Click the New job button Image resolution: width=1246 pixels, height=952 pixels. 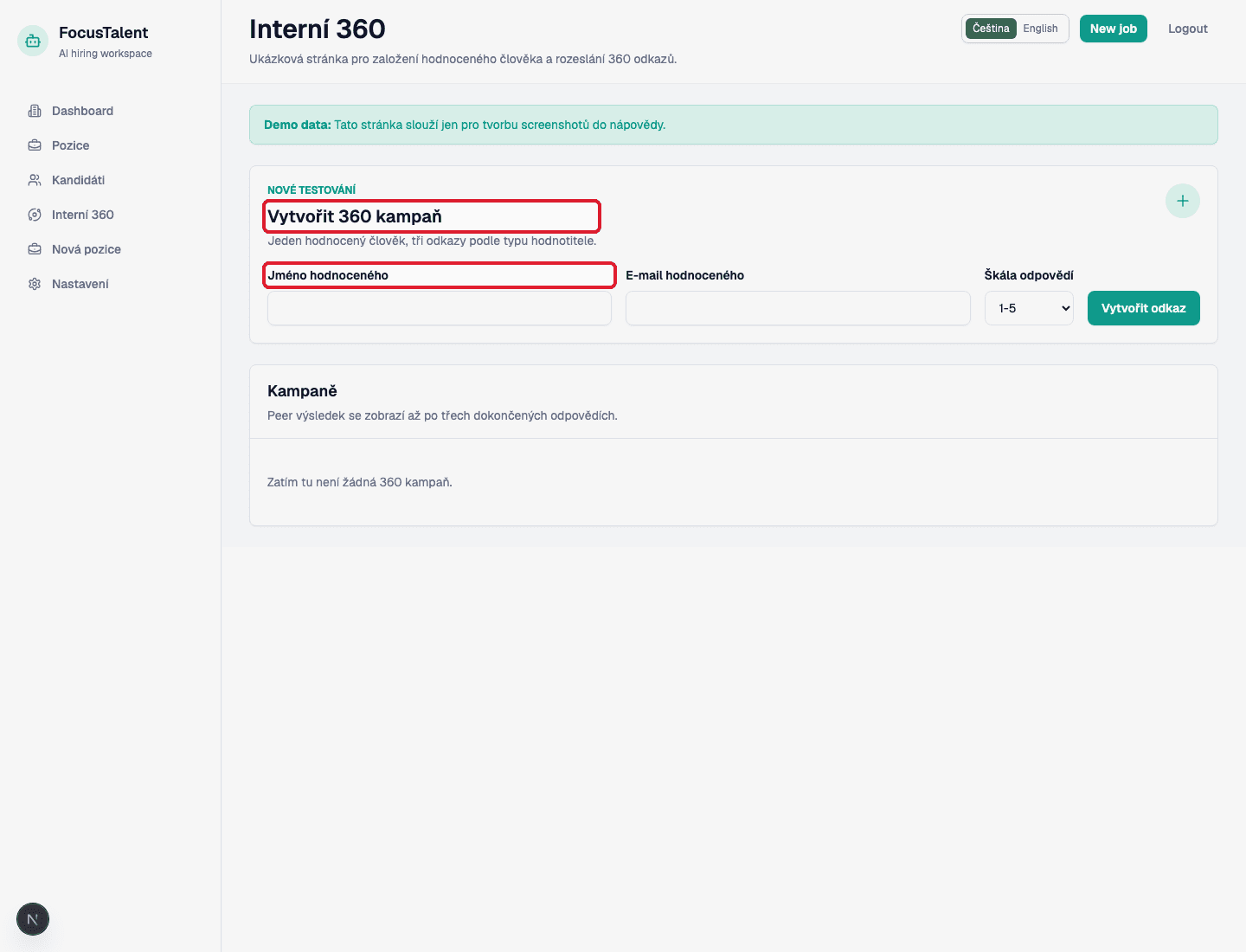1114,29
